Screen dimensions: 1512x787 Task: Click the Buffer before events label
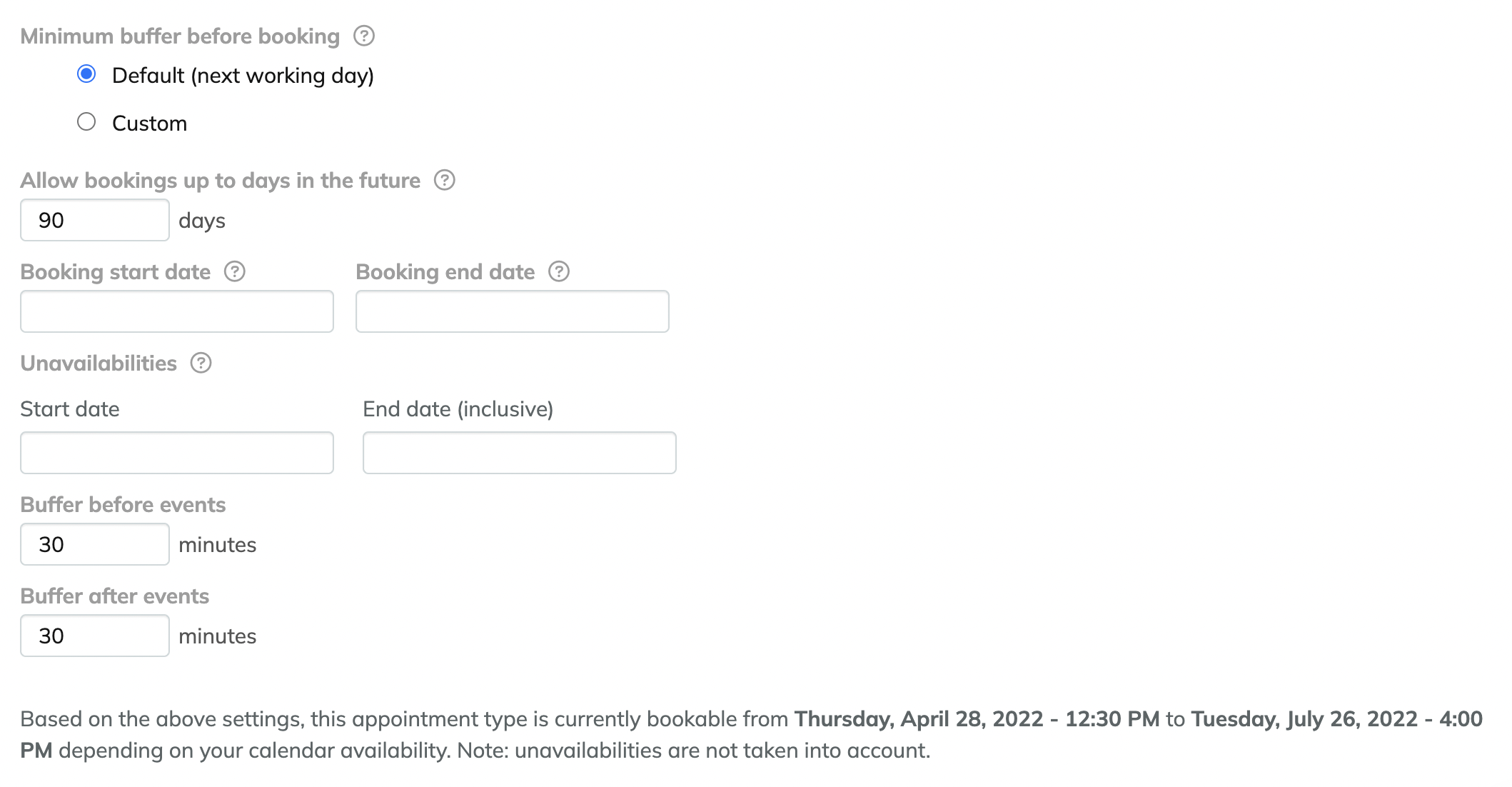pos(123,505)
